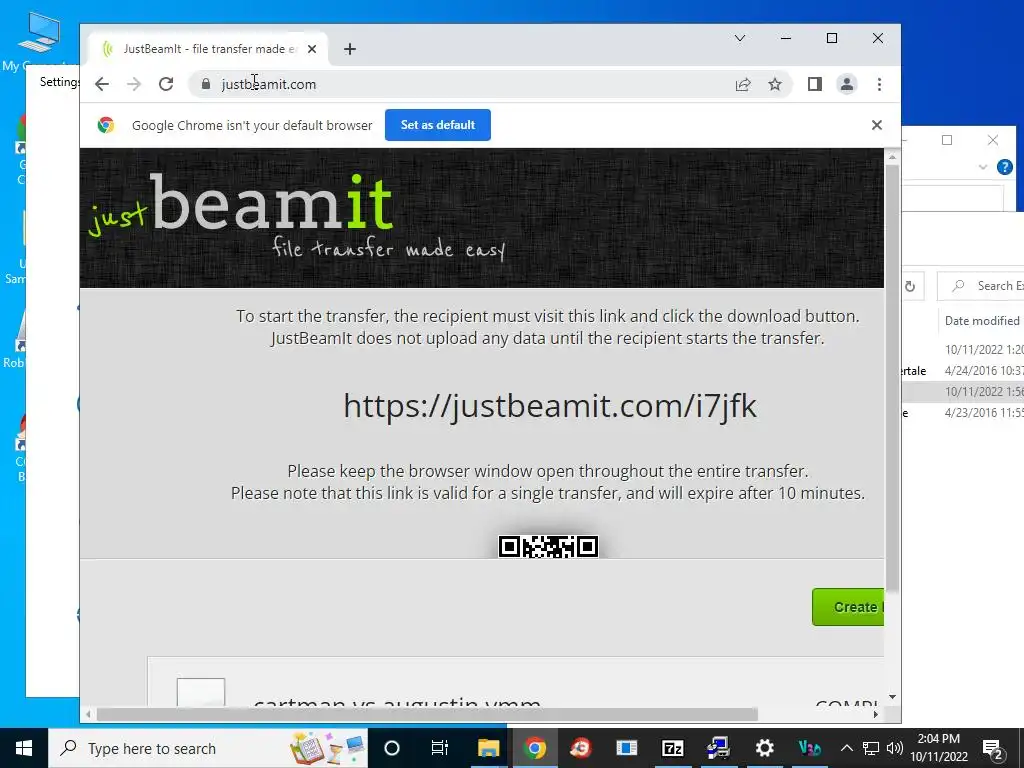Click the file thumbnail for cartman file
Screen dimensions: 1024x768
(x=201, y=692)
